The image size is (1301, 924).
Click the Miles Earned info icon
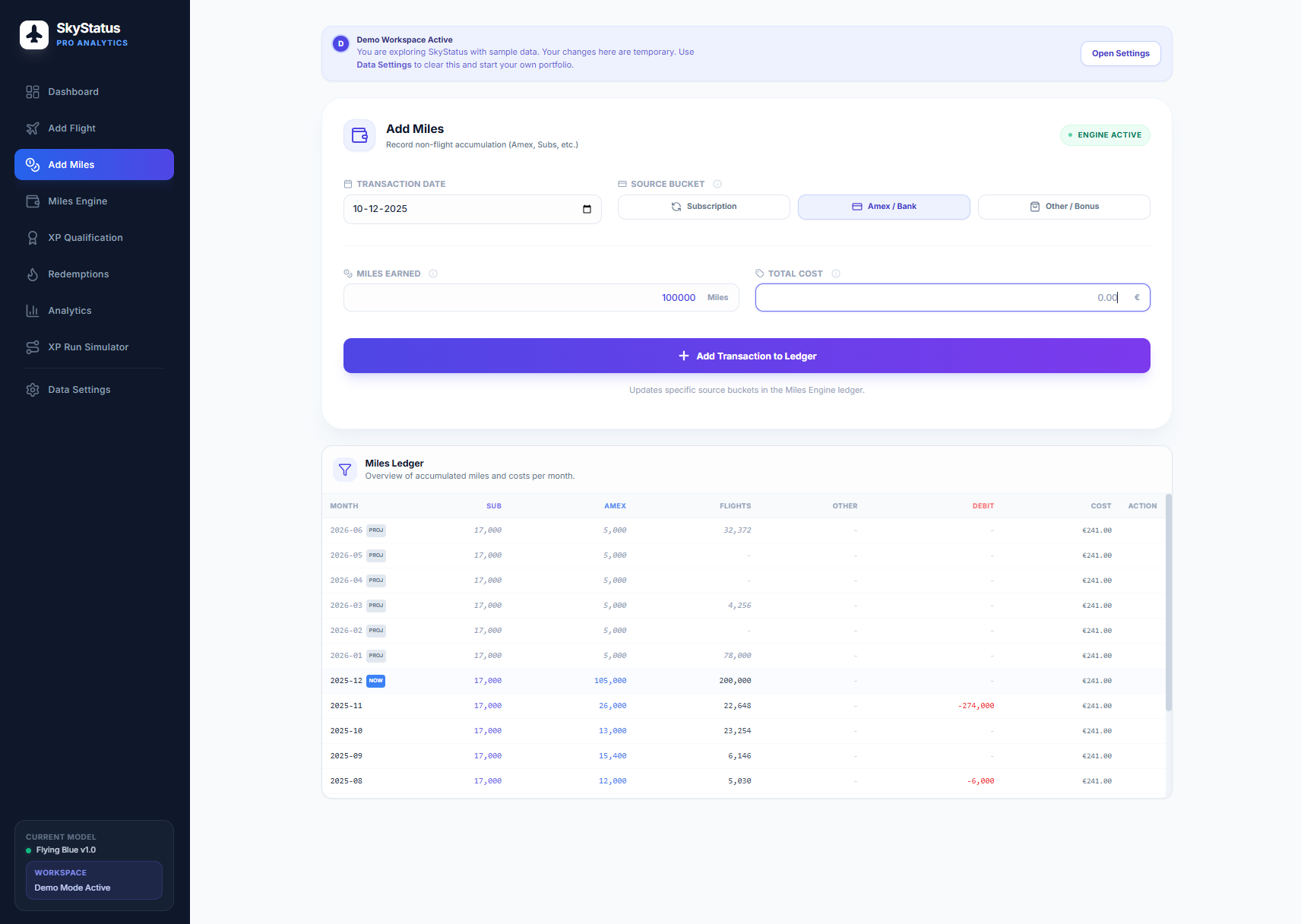pos(433,274)
